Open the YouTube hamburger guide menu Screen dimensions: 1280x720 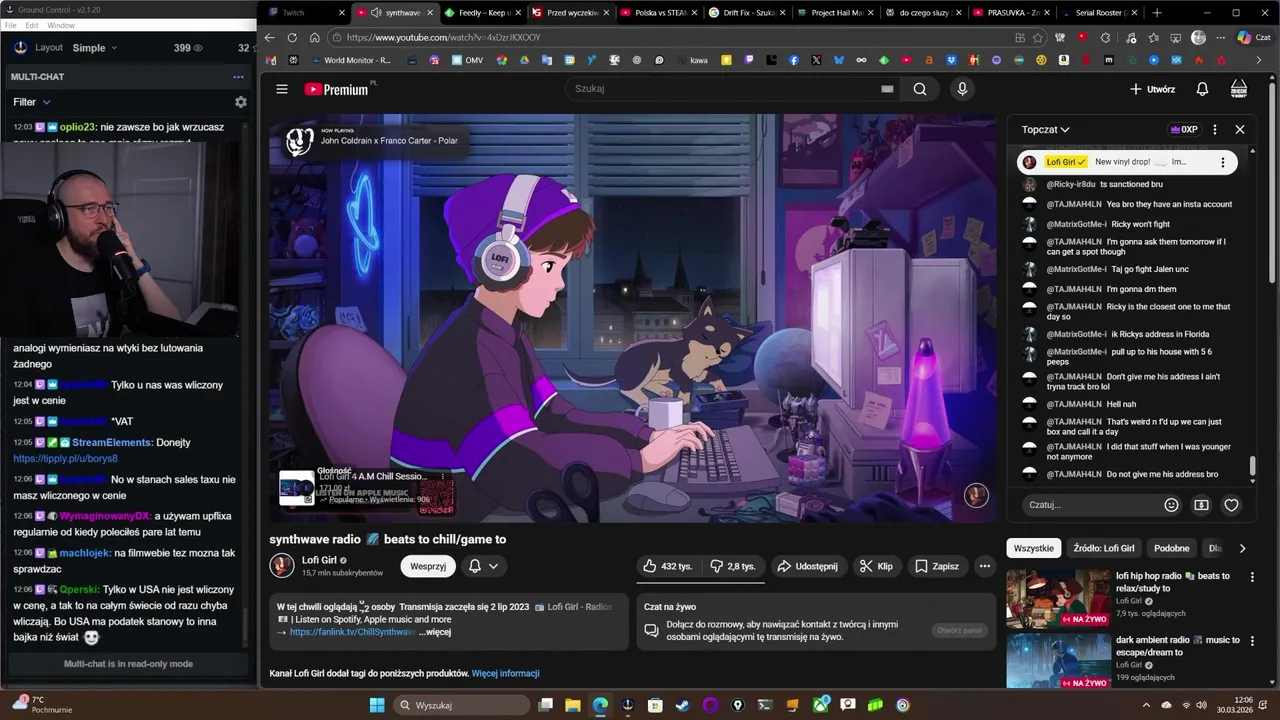click(282, 89)
